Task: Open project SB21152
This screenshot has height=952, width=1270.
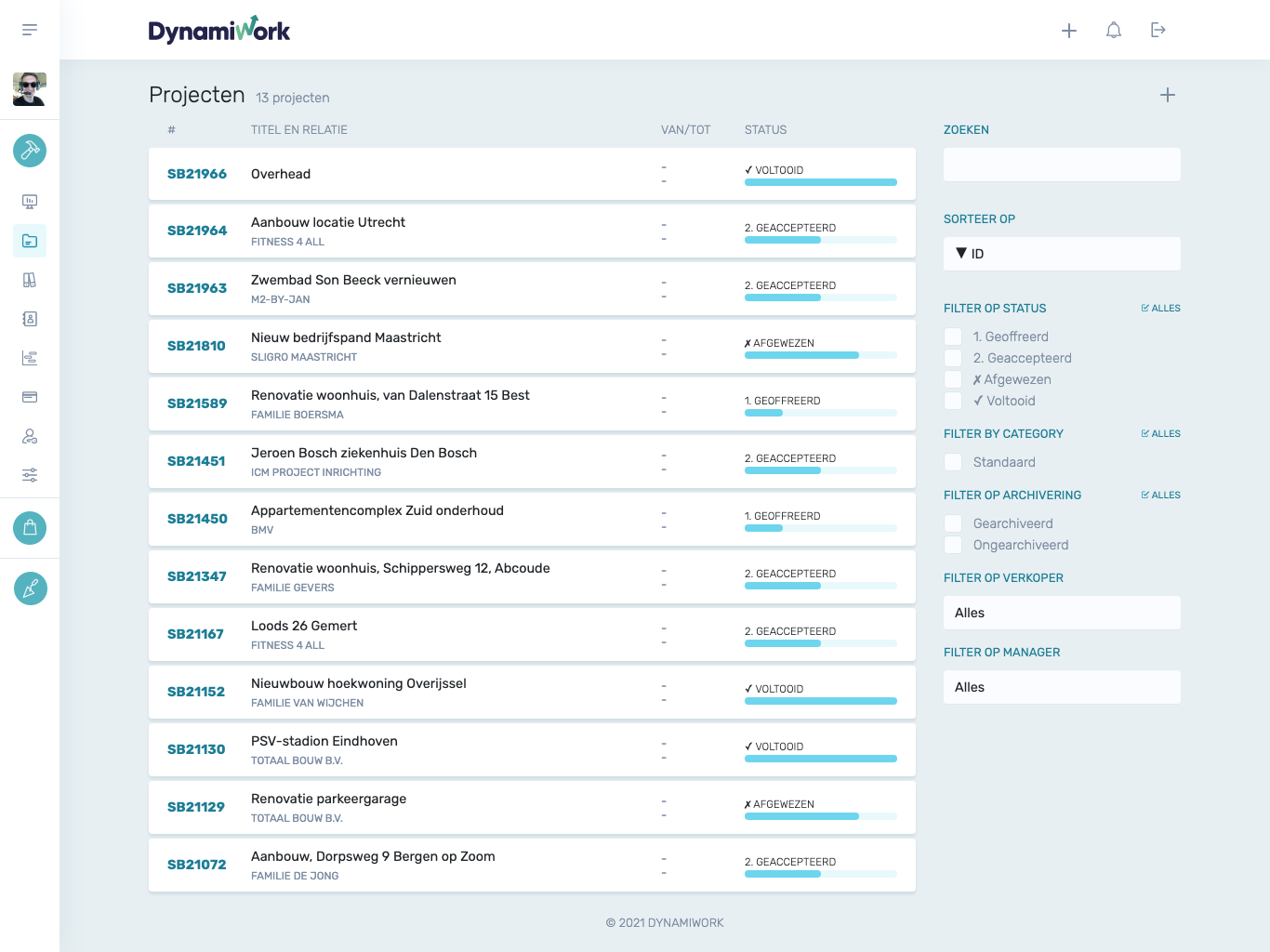Action: click(532, 693)
